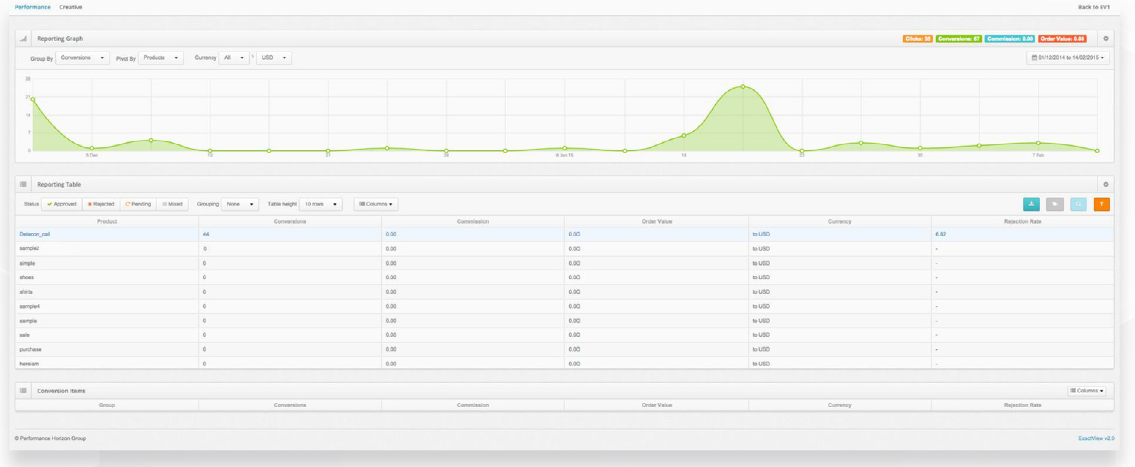Image resolution: width=1135 pixels, height=467 pixels.
Task: Click Delacon_call rejection rate 6.82
Action: 941,235
